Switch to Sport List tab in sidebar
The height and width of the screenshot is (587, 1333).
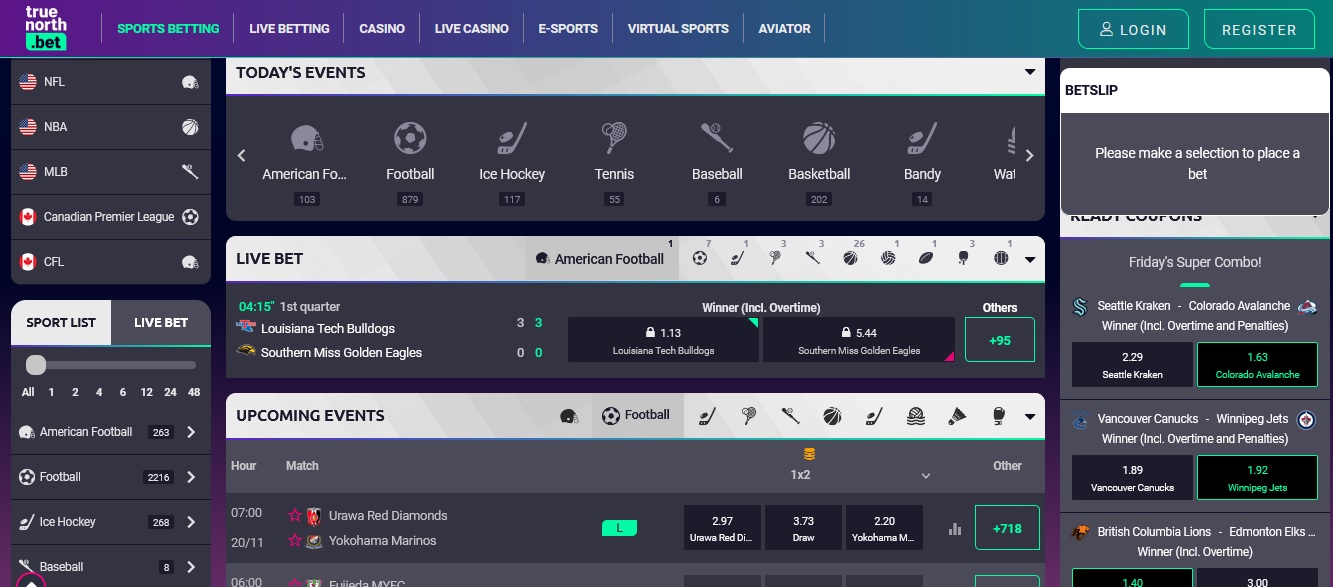pyautogui.click(x=61, y=323)
